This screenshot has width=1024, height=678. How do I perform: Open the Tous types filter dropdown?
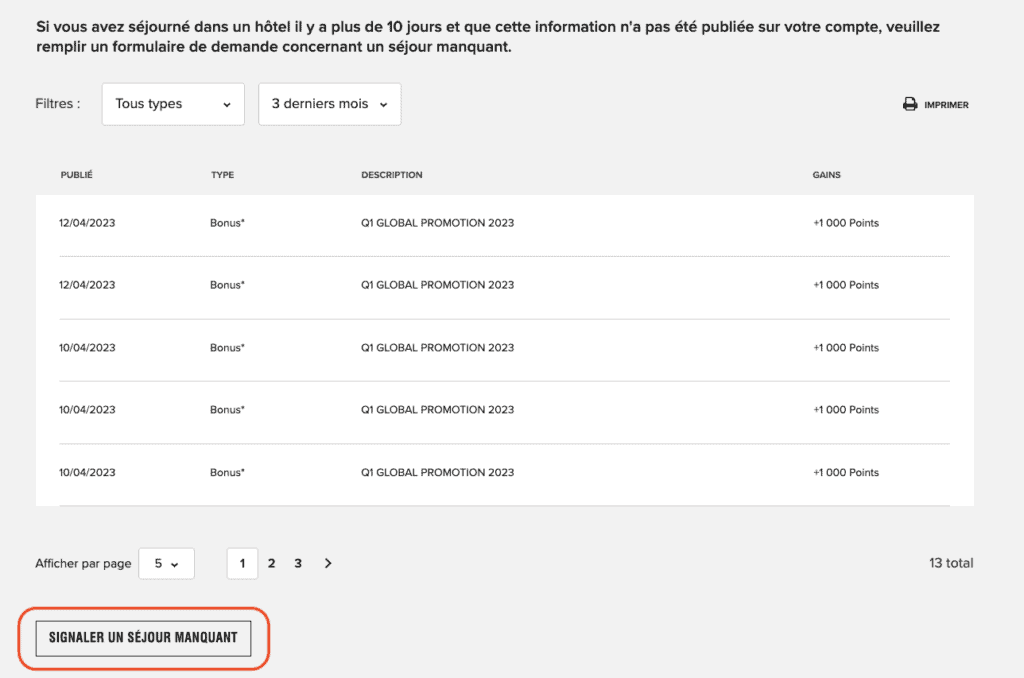[172, 104]
